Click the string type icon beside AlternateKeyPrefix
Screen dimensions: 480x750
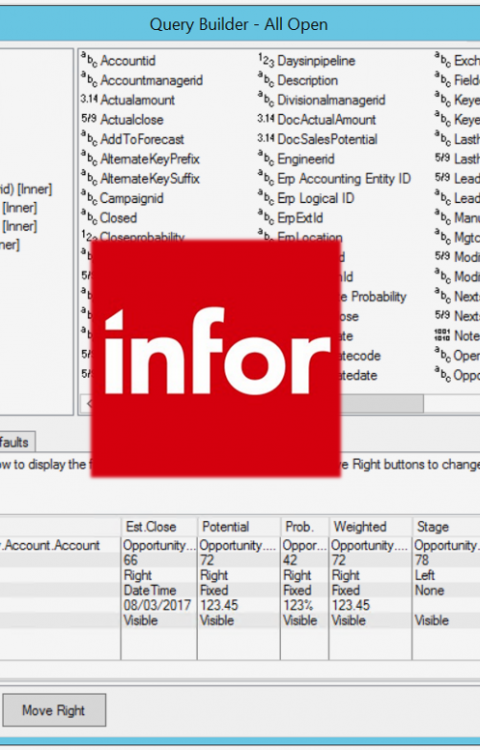89,158
